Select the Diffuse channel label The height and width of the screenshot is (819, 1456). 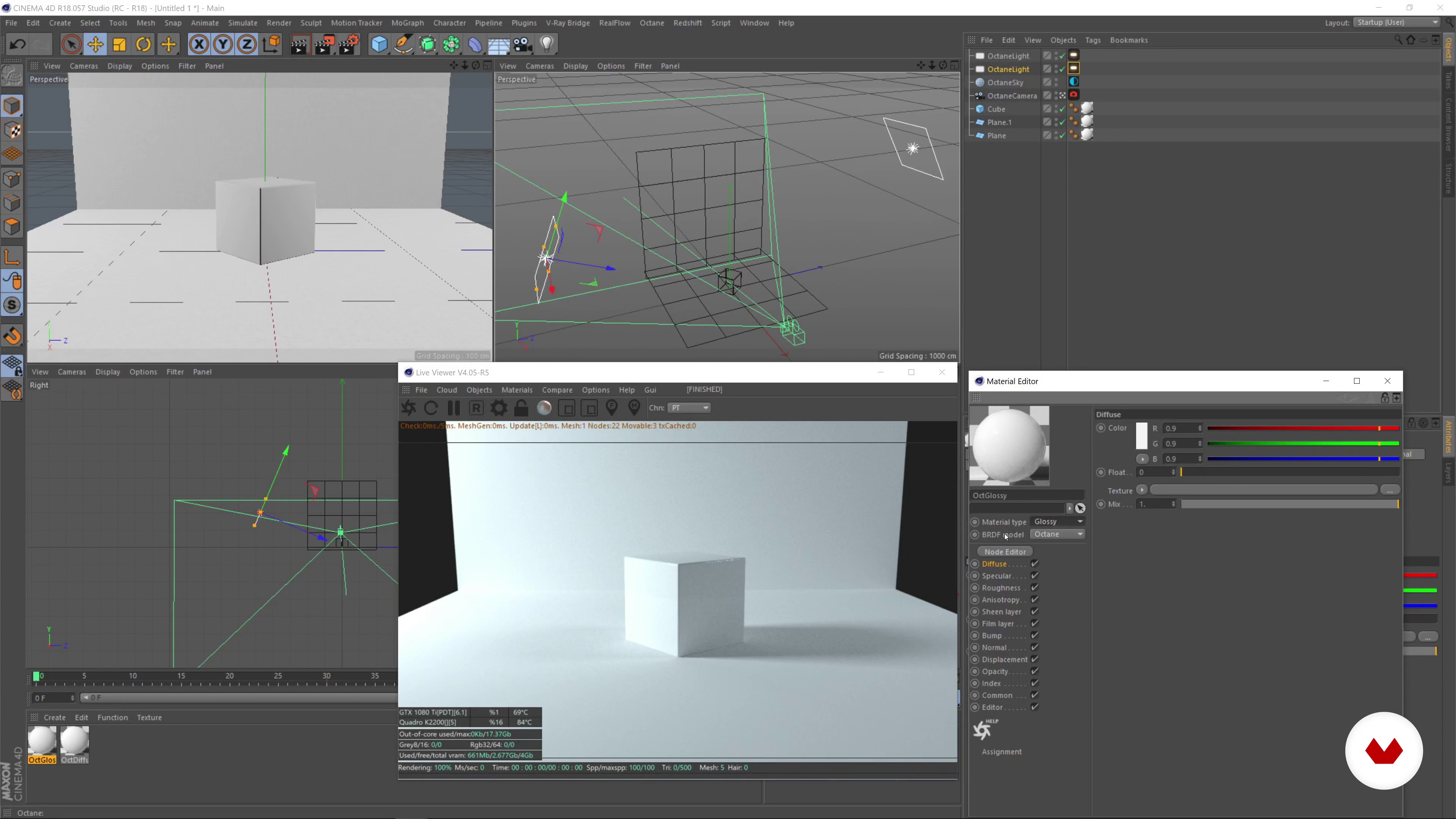point(994,563)
